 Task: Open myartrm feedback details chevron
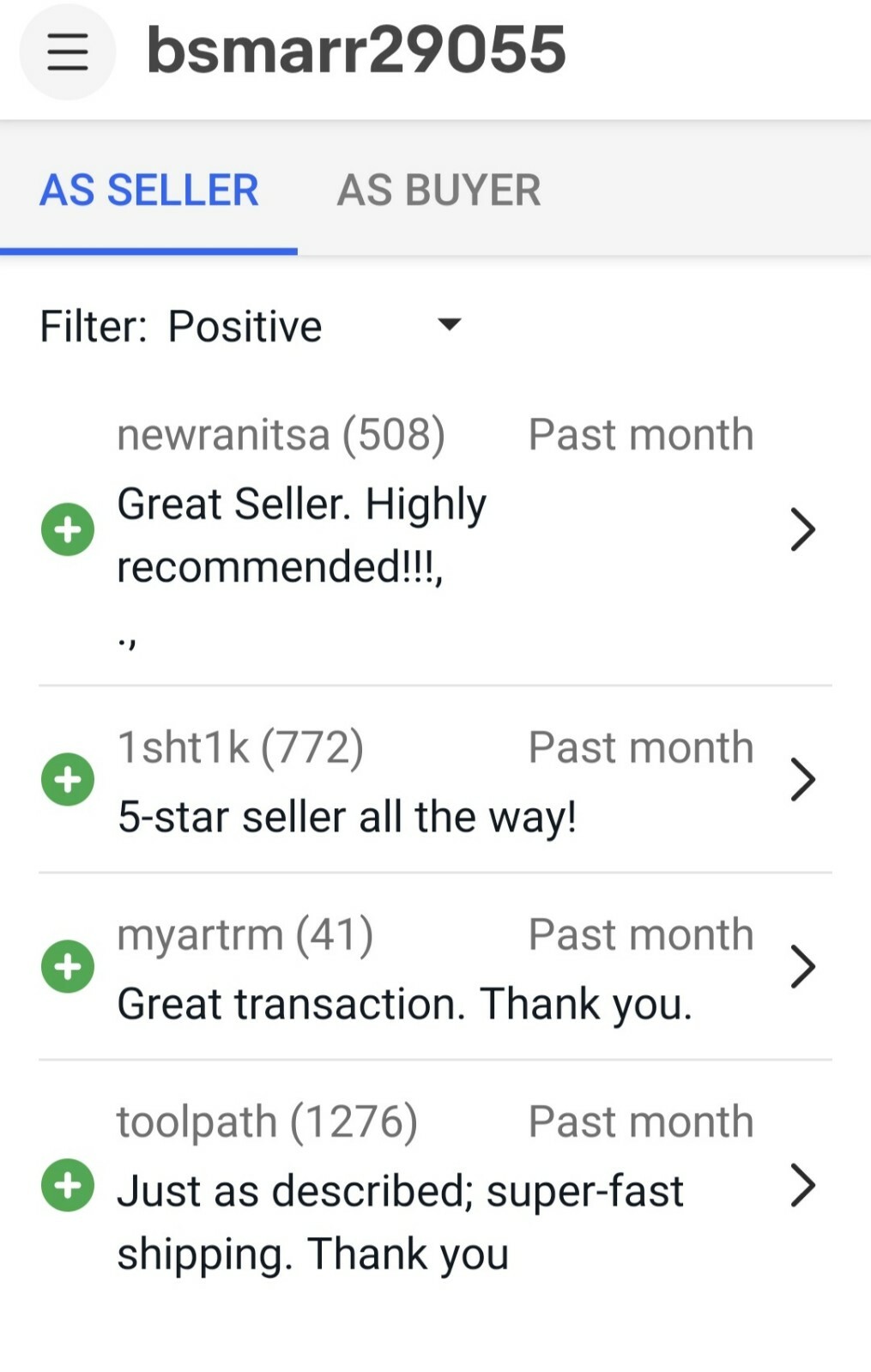click(802, 966)
